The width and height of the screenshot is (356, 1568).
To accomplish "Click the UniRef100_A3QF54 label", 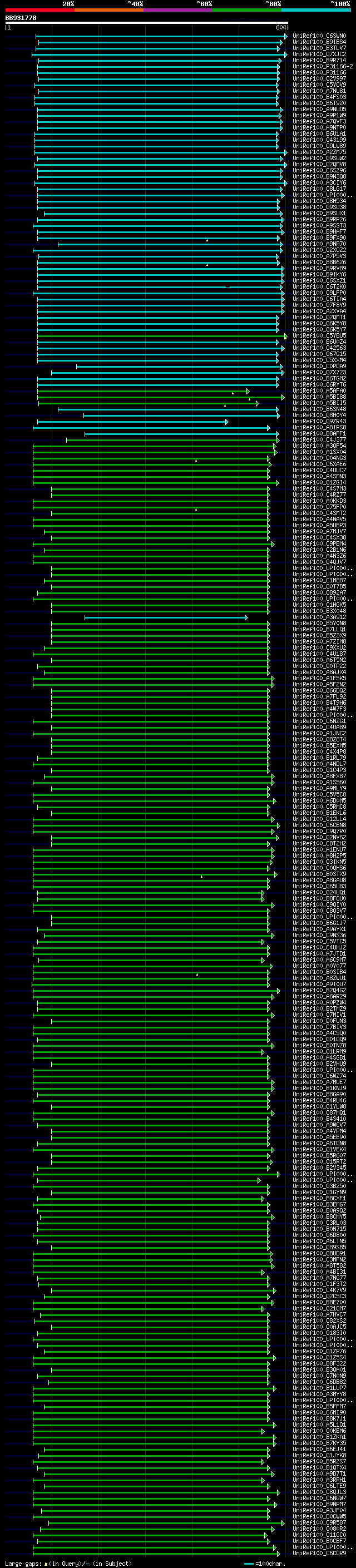I will pos(319,446).
